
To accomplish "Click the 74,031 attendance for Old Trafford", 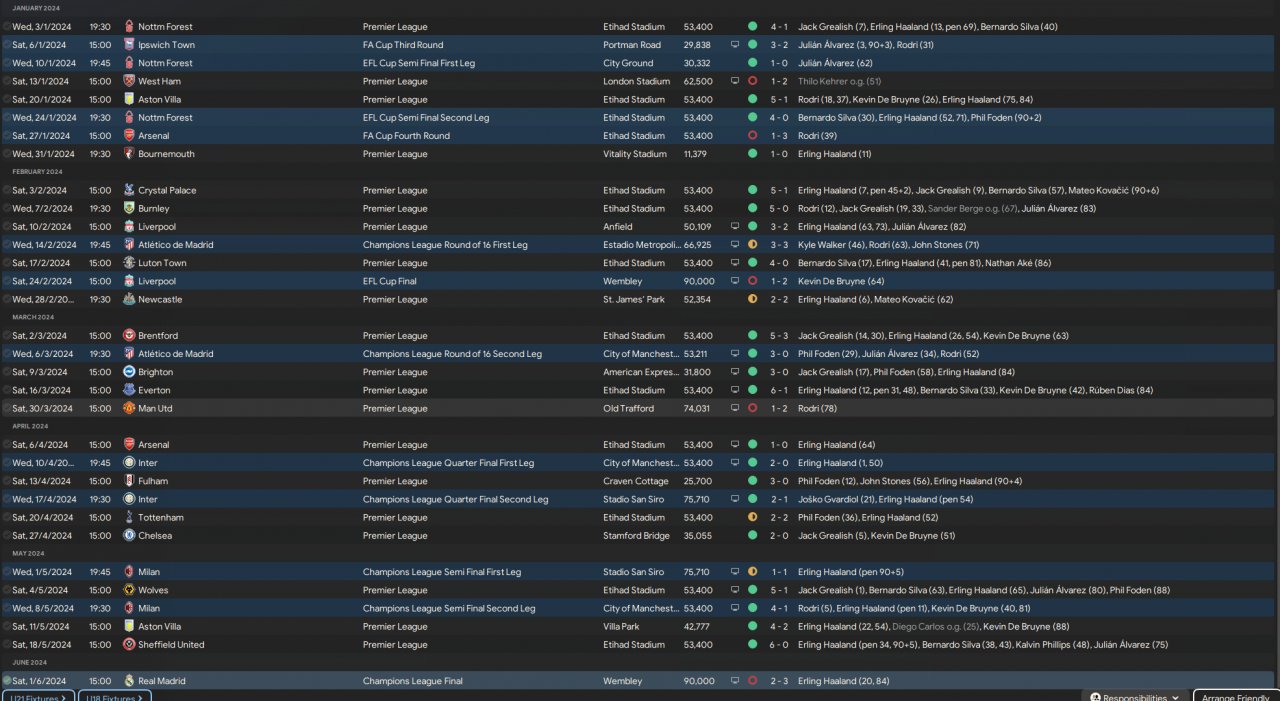I will click(697, 408).
